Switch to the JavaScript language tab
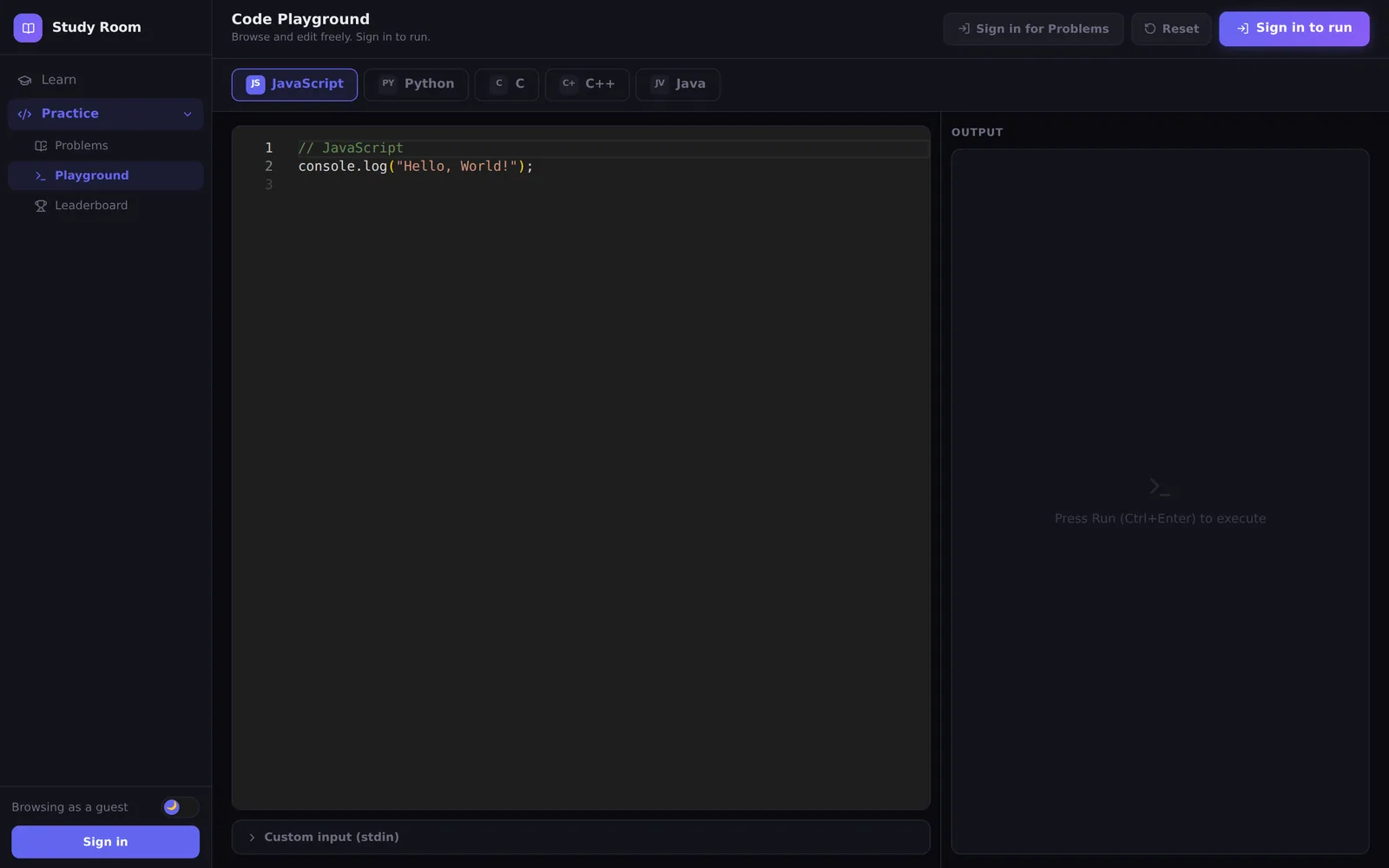 [x=294, y=84]
